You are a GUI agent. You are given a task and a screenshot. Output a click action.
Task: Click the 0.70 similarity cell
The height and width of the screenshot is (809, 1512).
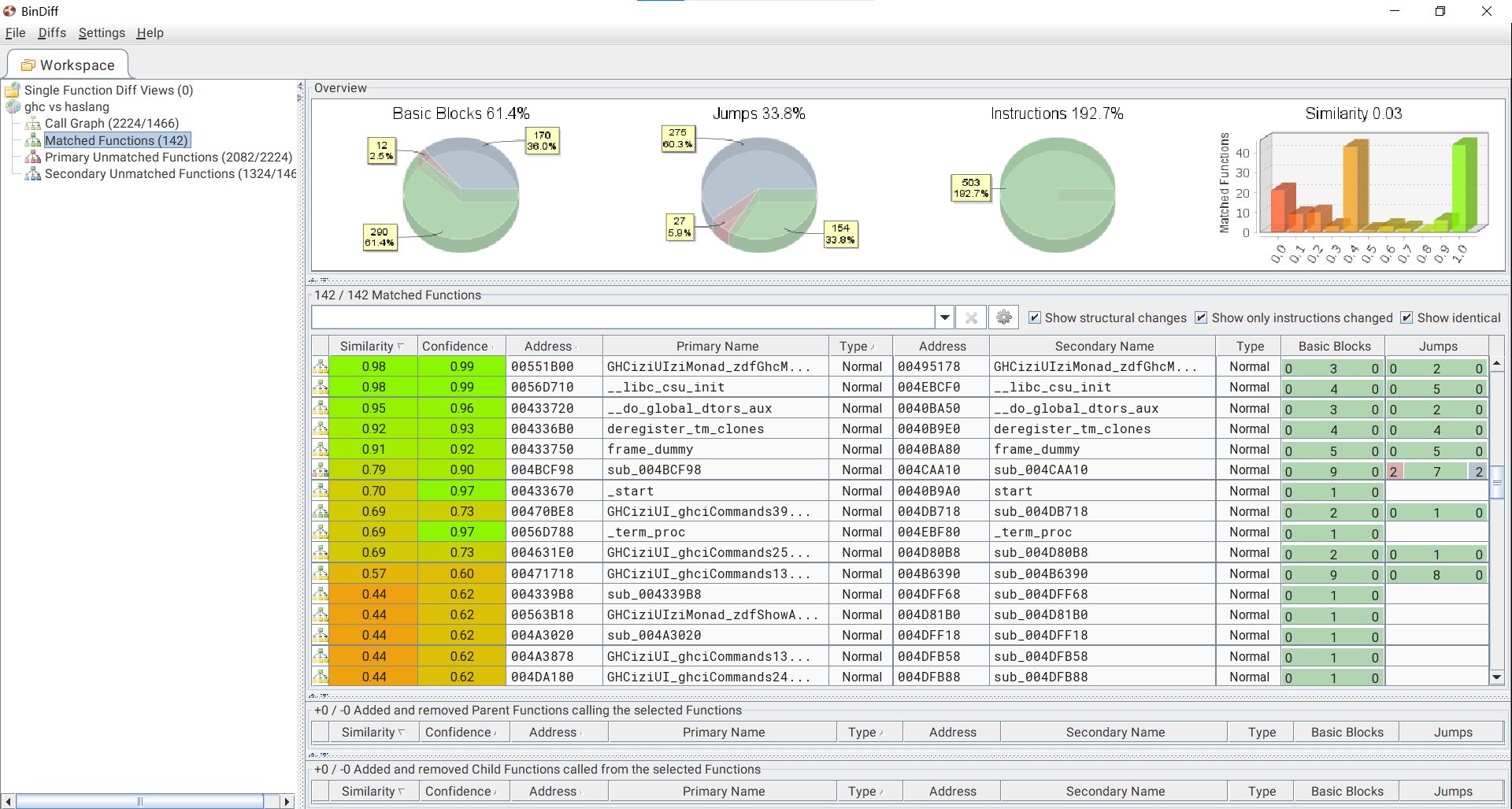point(373,491)
